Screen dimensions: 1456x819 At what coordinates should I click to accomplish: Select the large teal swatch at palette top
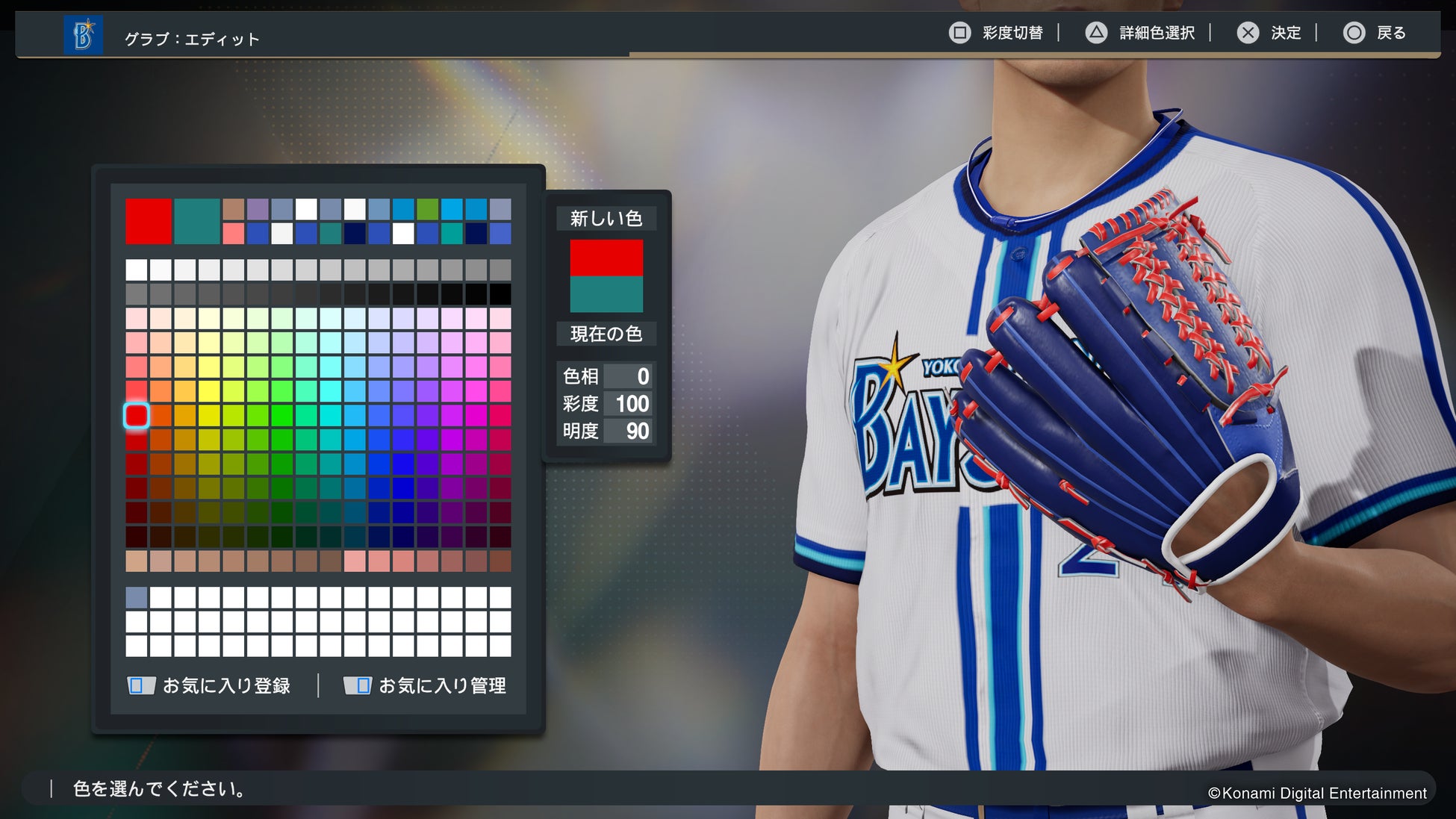196,221
